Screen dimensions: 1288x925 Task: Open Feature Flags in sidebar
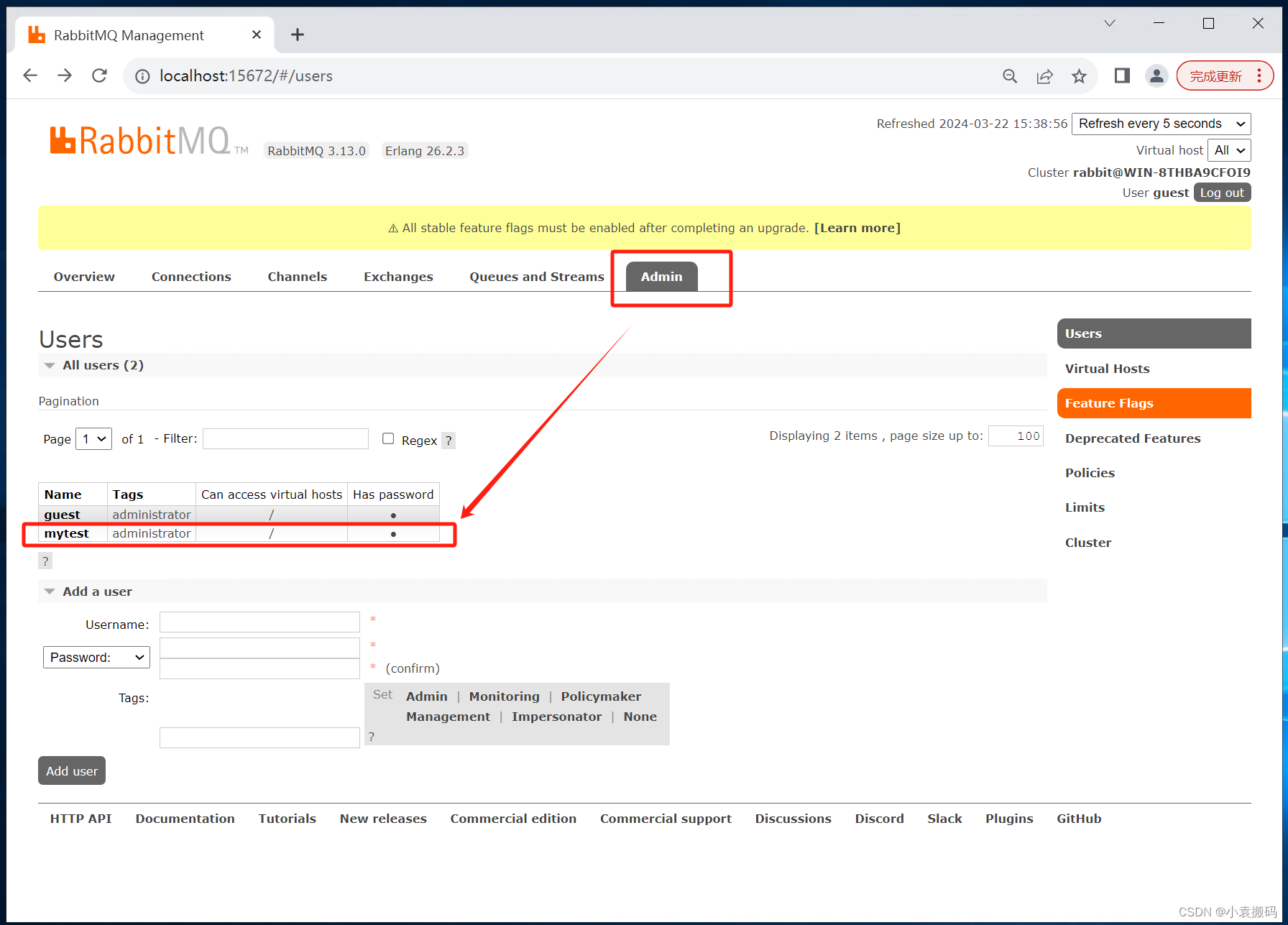(x=1154, y=403)
